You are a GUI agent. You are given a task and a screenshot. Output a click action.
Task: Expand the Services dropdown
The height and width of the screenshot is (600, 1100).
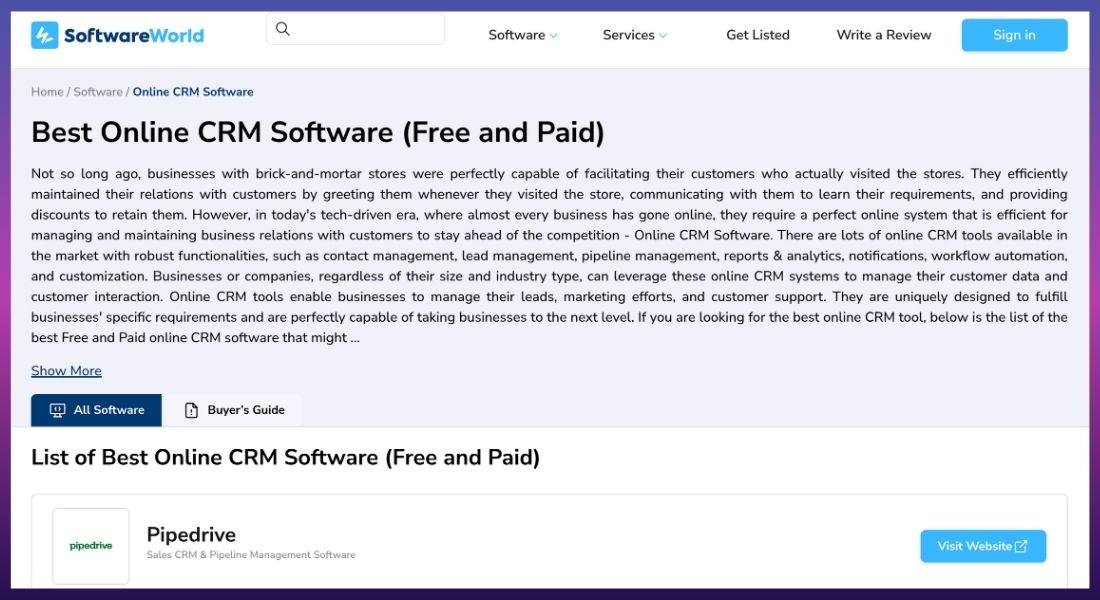pyautogui.click(x=628, y=34)
